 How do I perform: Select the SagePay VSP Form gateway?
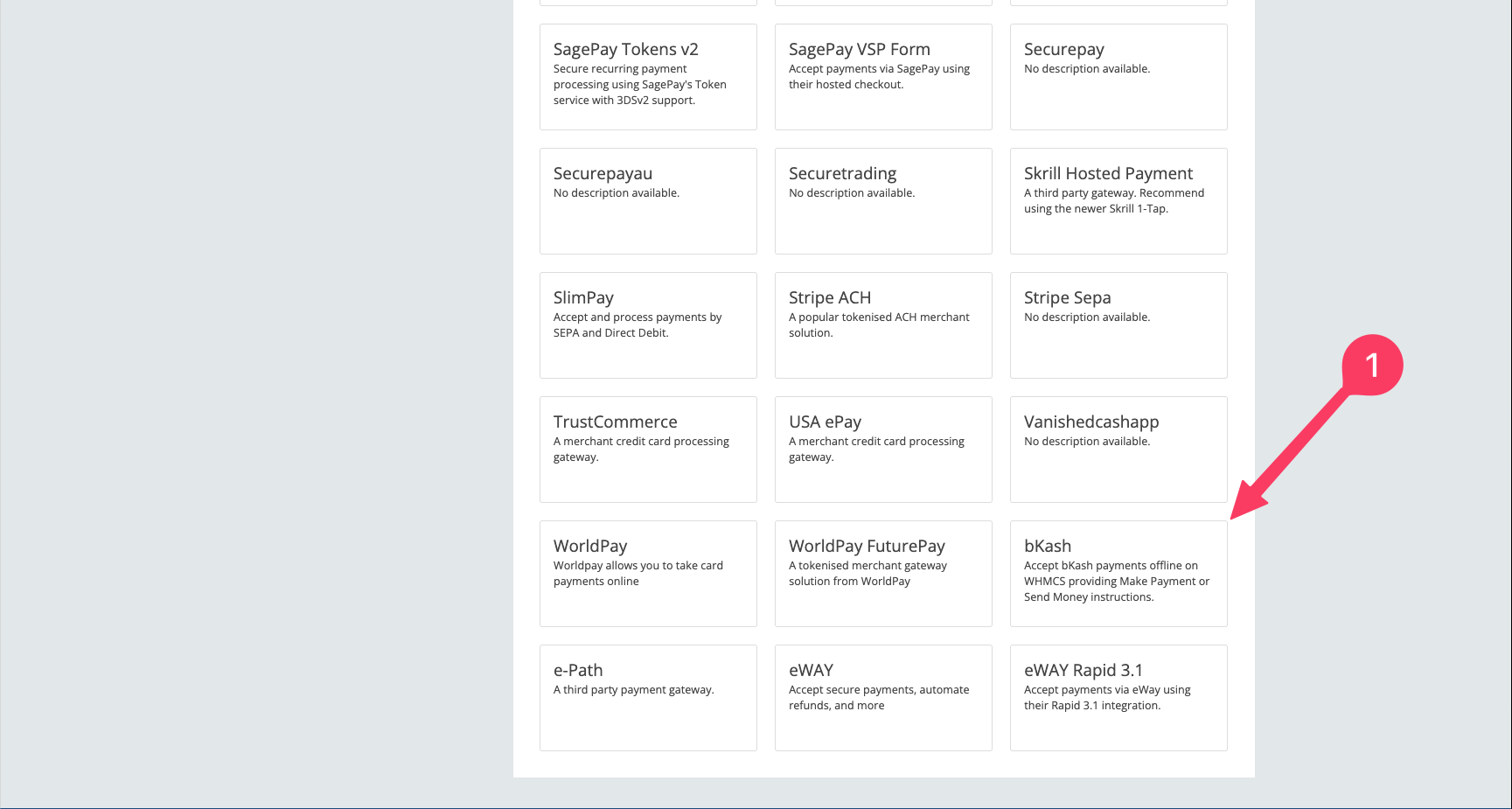883,77
